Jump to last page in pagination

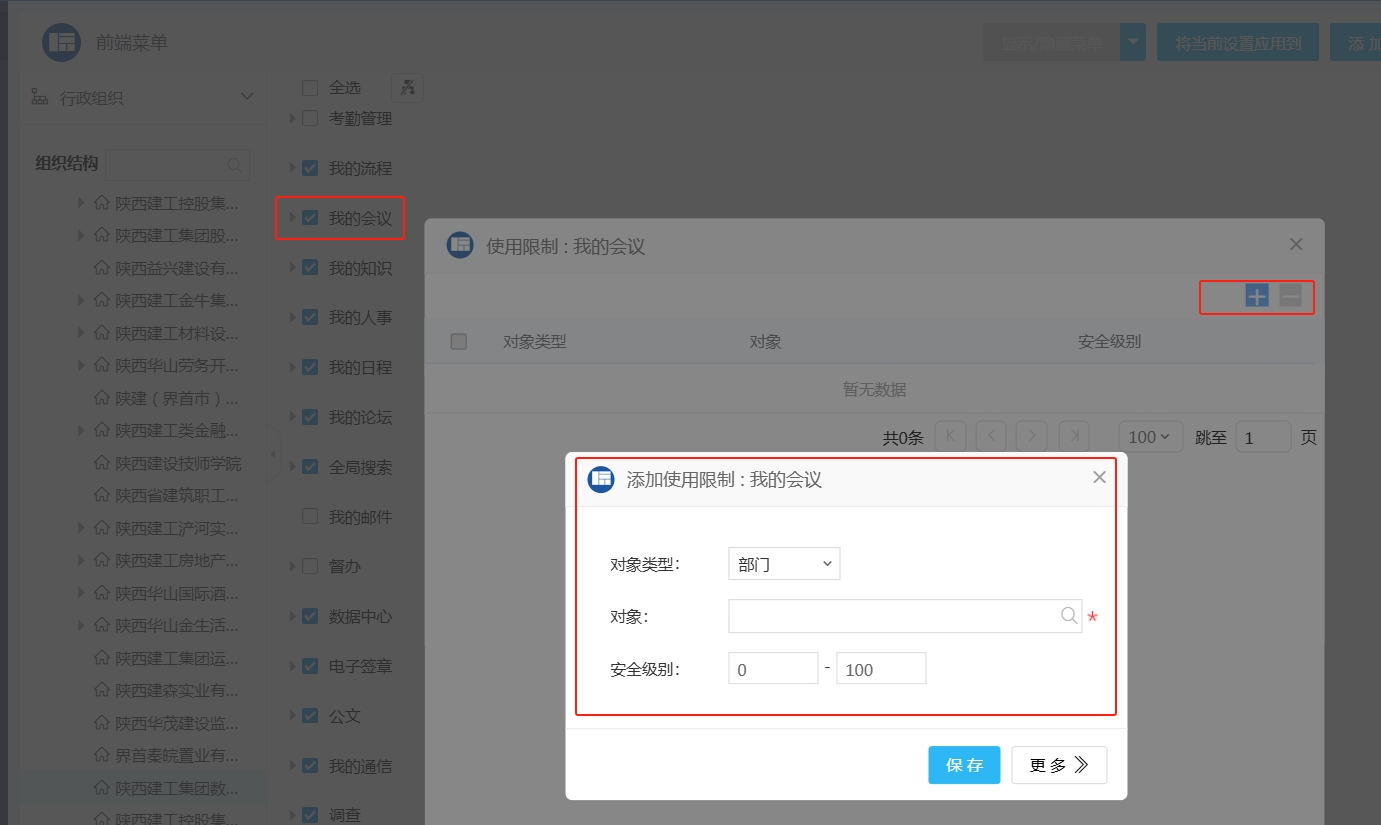pyautogui.click(x=1073, y=437)
